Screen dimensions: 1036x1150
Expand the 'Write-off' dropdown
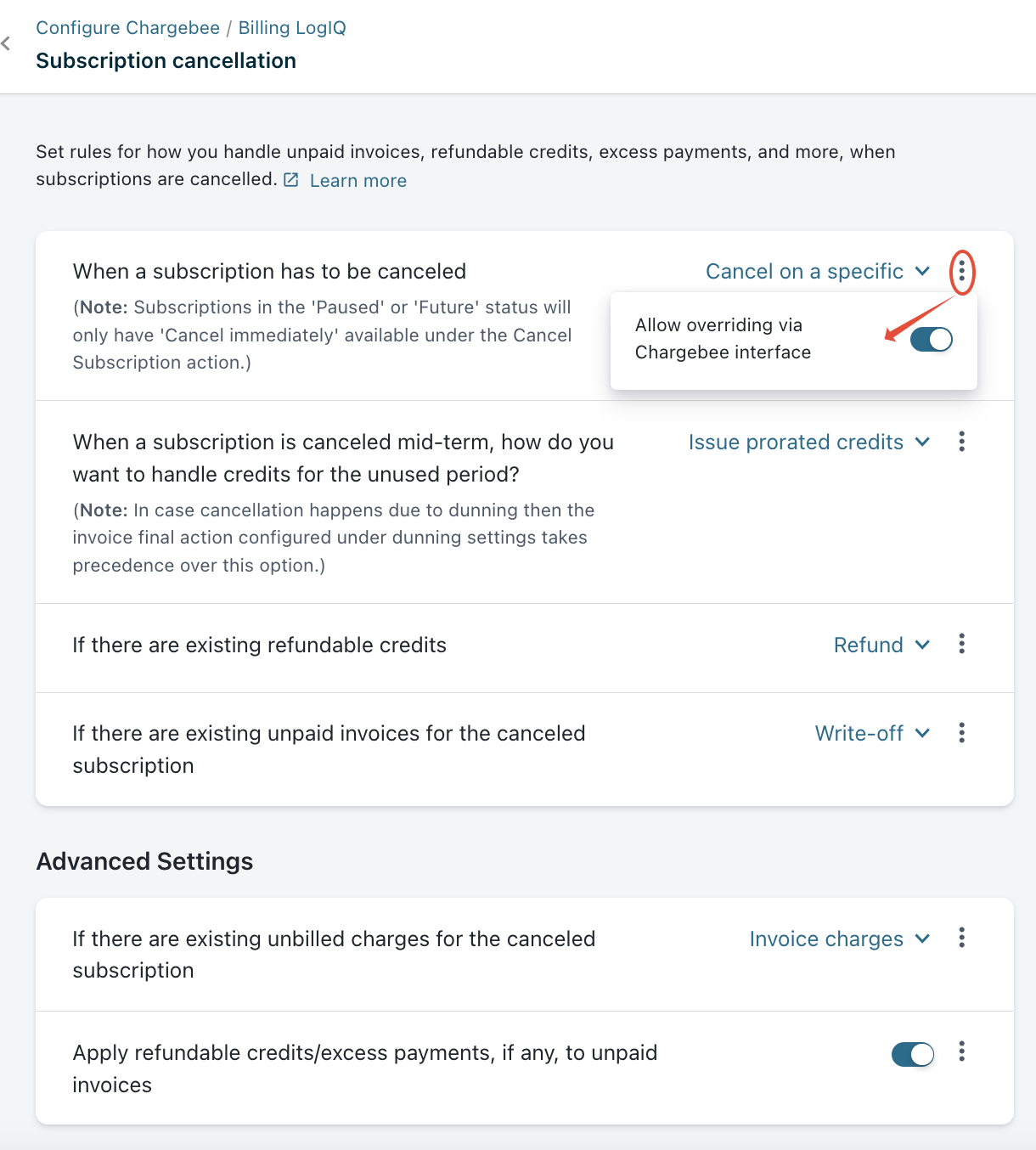pyautogui.click(x=872, y=734)
